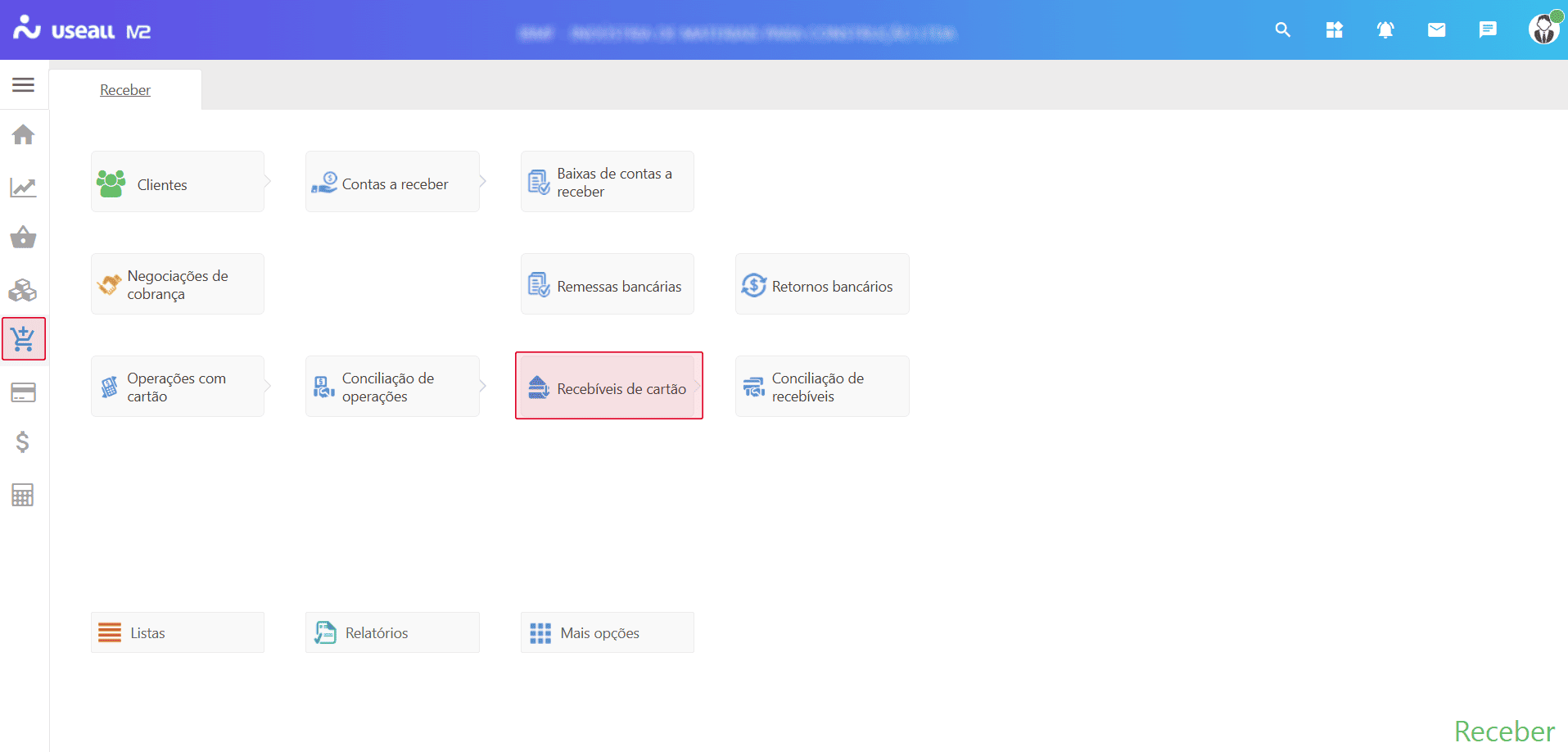Open Mais opções menu
The image size is (1568, 752).
coord(607,632)
